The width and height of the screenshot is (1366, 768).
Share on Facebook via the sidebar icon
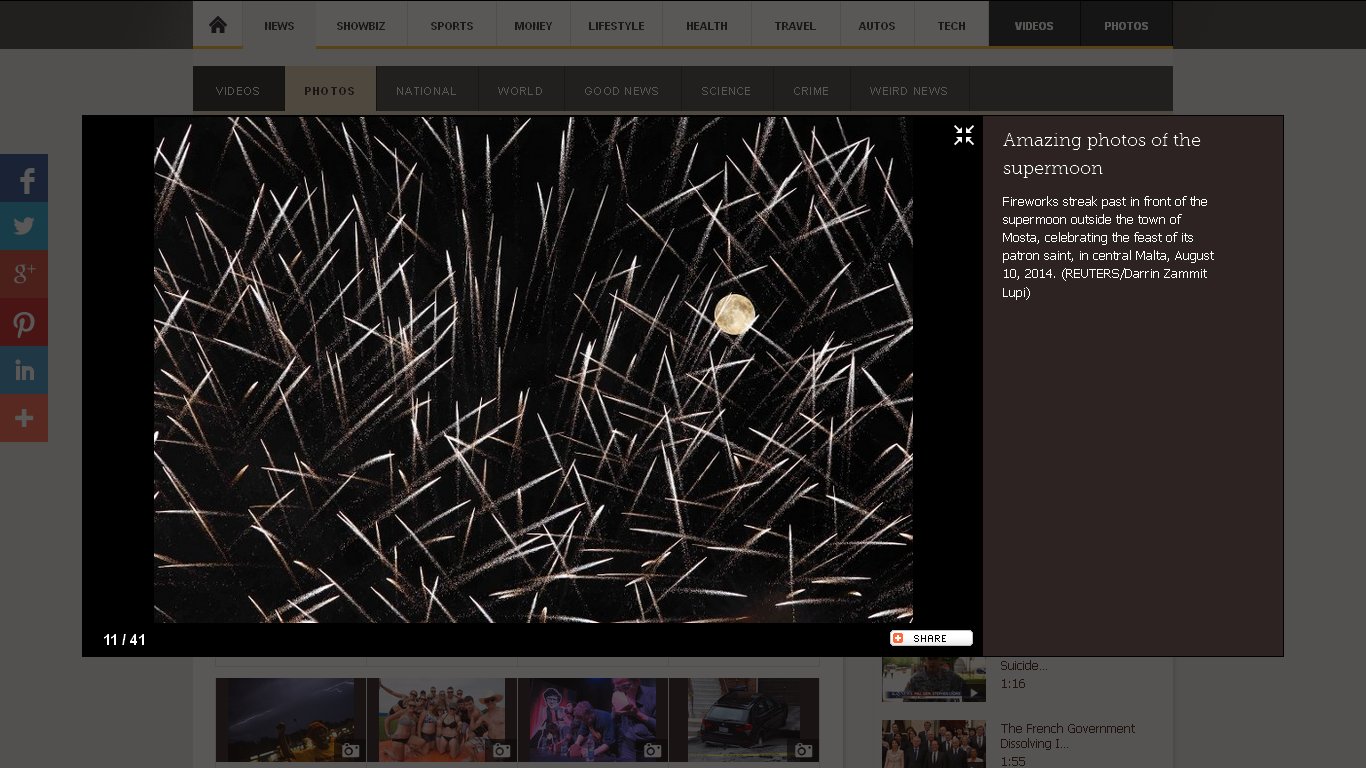(24, 179)
